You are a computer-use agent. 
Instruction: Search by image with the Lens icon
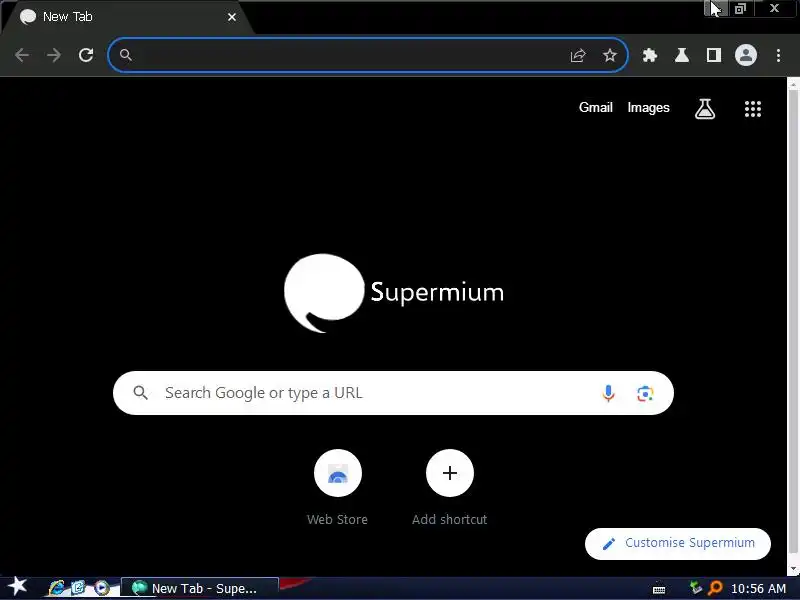tap(645, 393)
